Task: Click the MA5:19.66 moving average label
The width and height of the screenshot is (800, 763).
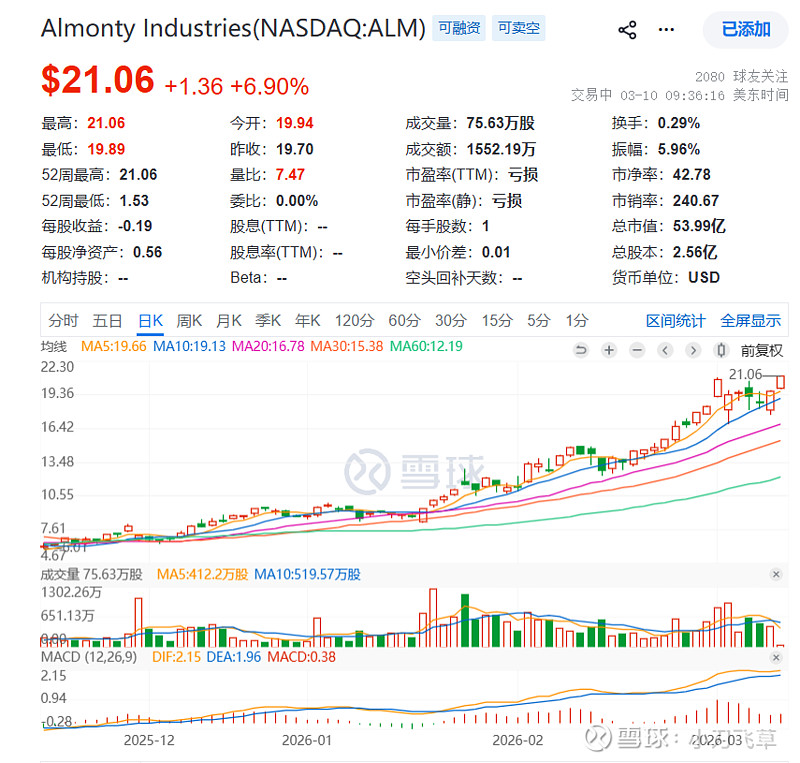Action: pos(114,346)
